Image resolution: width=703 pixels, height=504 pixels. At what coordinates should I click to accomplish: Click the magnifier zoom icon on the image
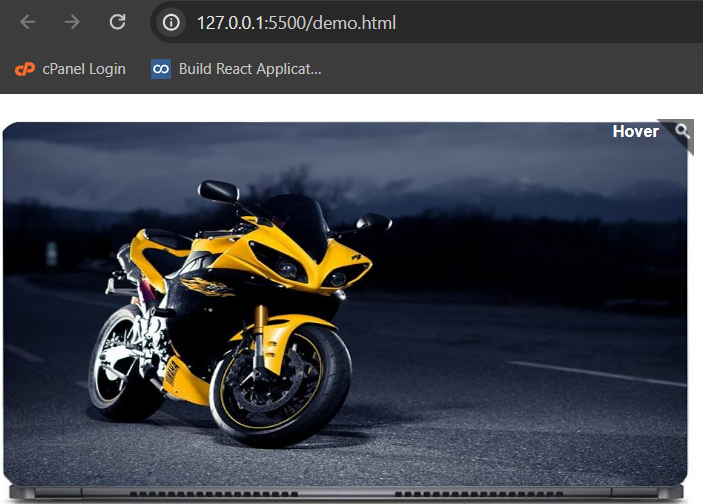(x=682, y=132)
